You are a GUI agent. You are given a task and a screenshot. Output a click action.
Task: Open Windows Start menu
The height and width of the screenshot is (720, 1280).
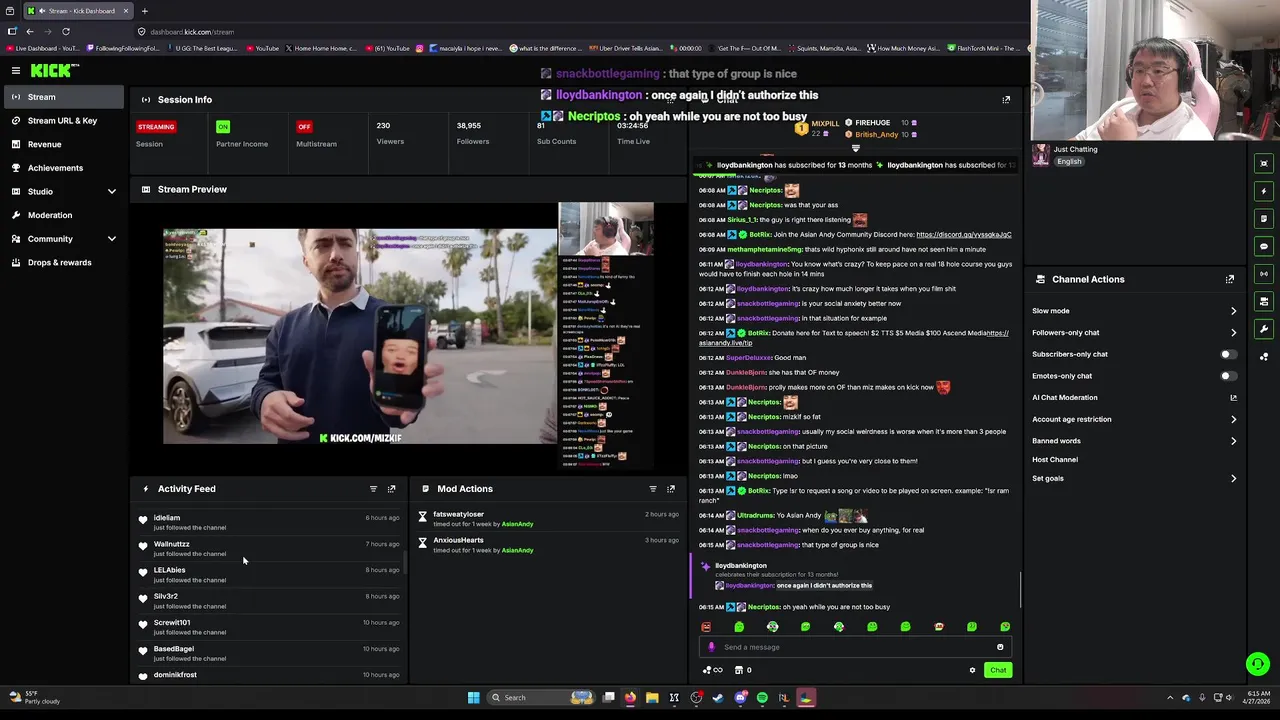474,698
